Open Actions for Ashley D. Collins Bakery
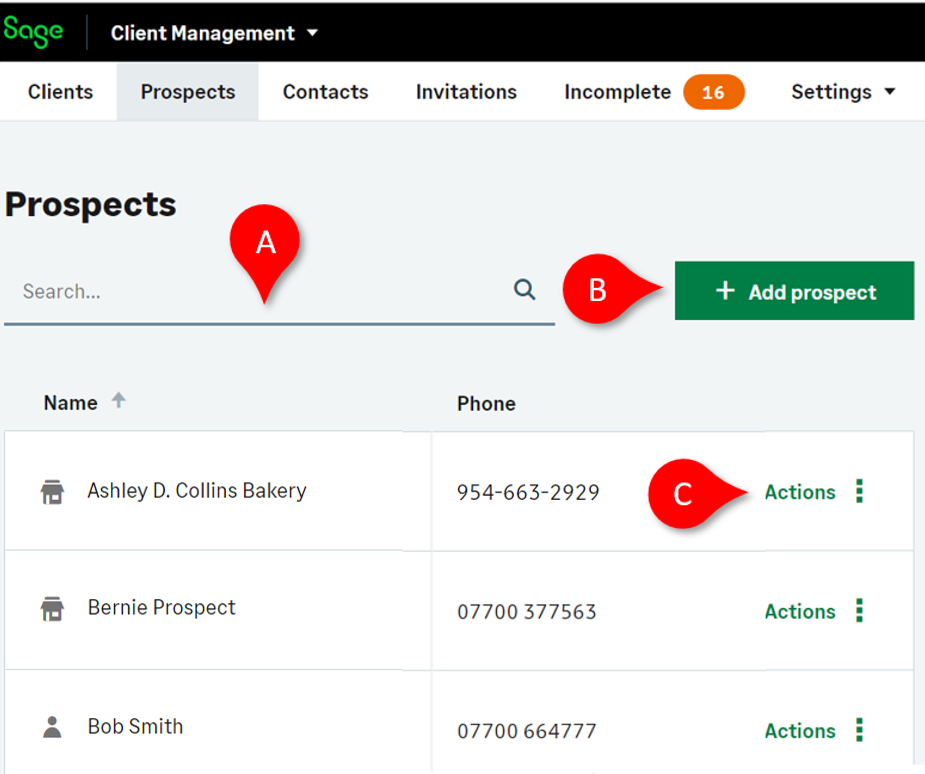 pos(799,492)
